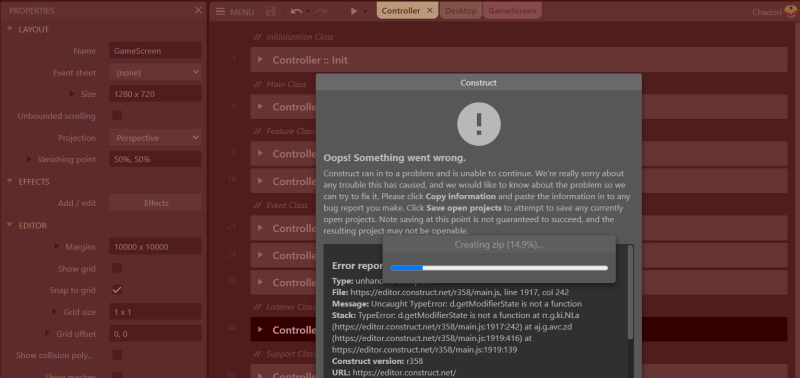
Task: Uncheck the Snap to grid checkbox
Action: click(117, 290)
